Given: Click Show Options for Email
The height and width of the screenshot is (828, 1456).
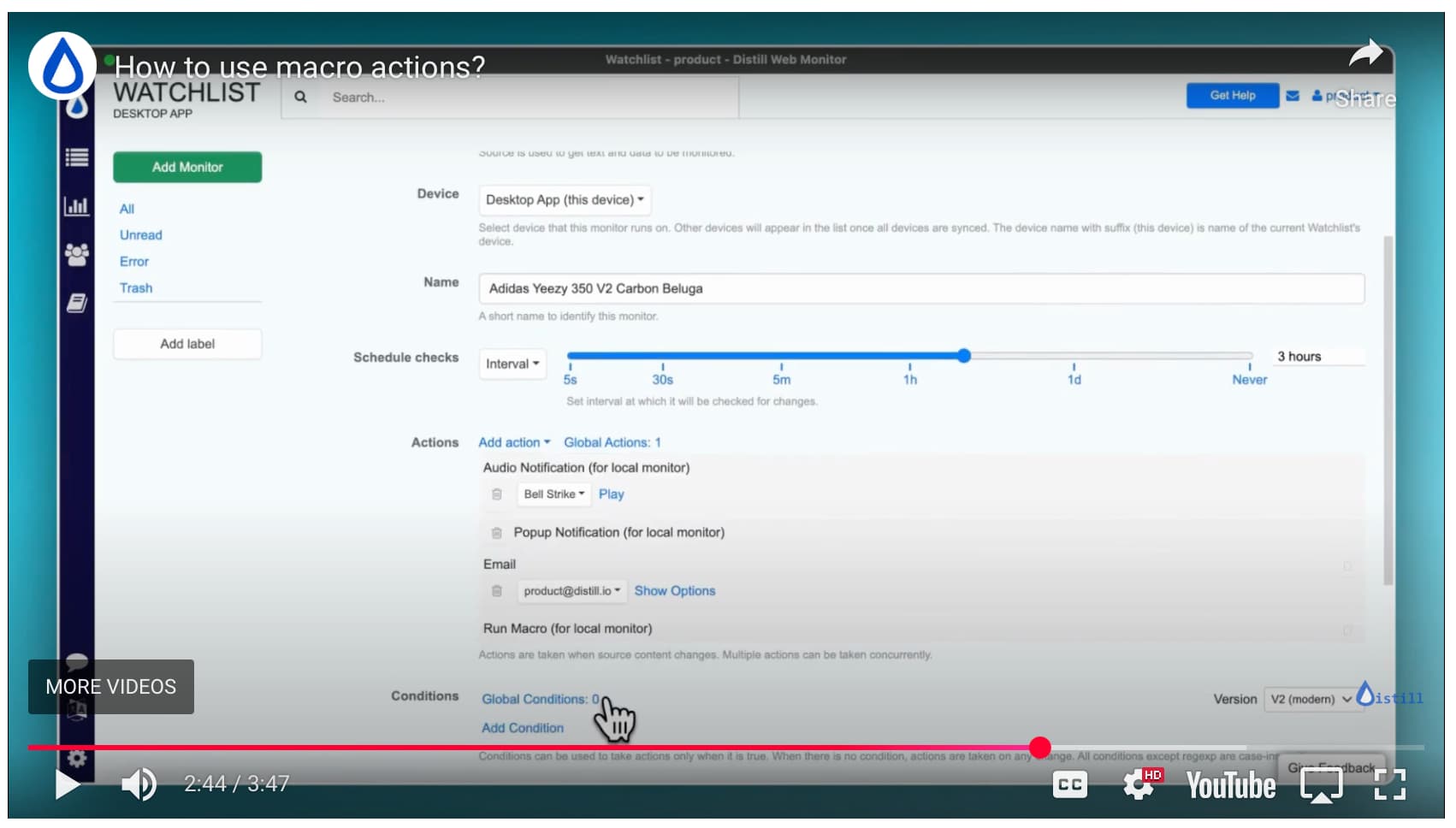Looking at the screenshot, I should (x=675, y=591).
